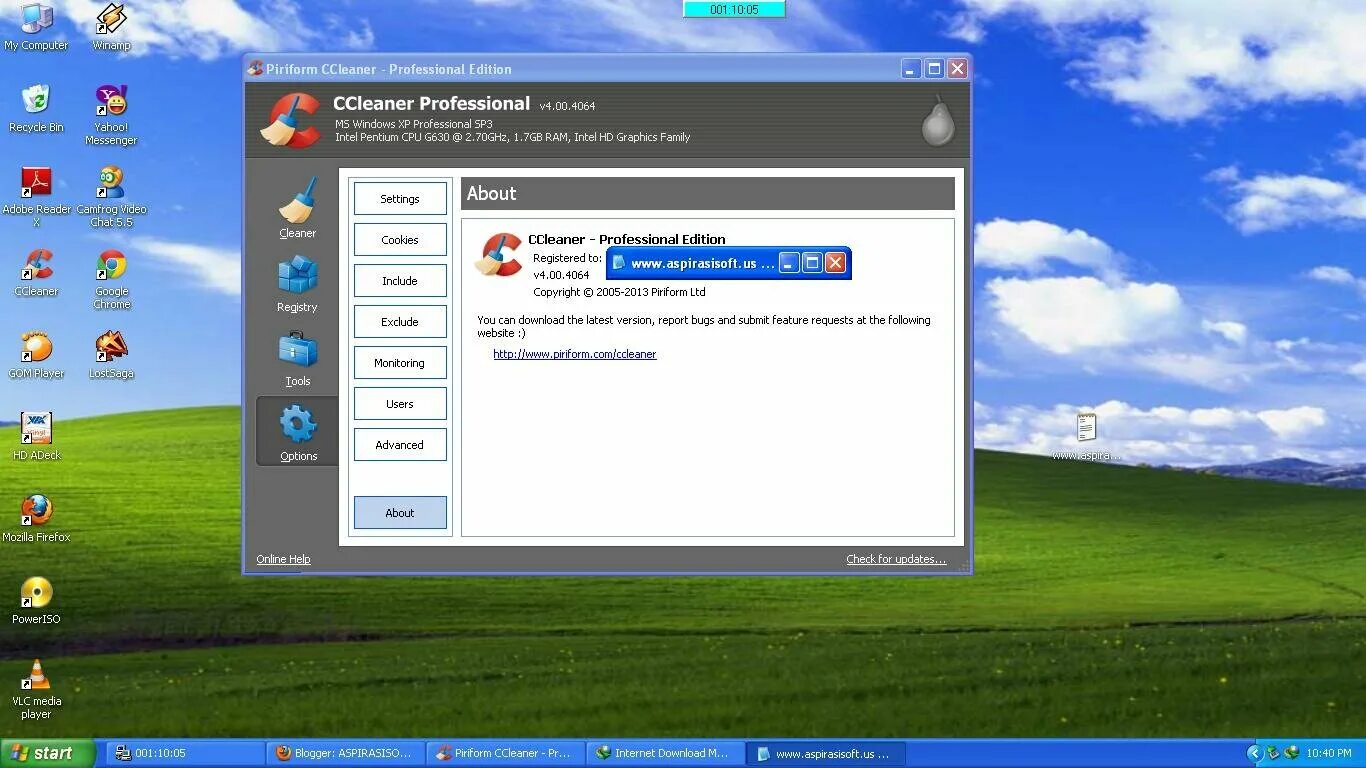
Task: Open the Tools section in CCleaner sidebar
Action: 297,358
